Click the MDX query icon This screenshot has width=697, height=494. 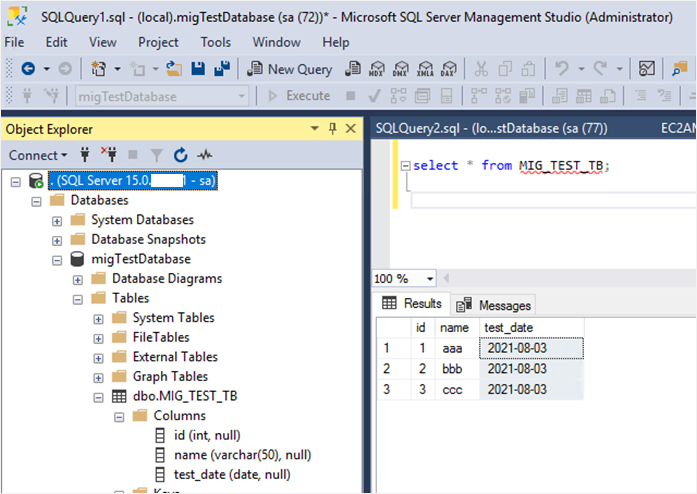point(377,69)
